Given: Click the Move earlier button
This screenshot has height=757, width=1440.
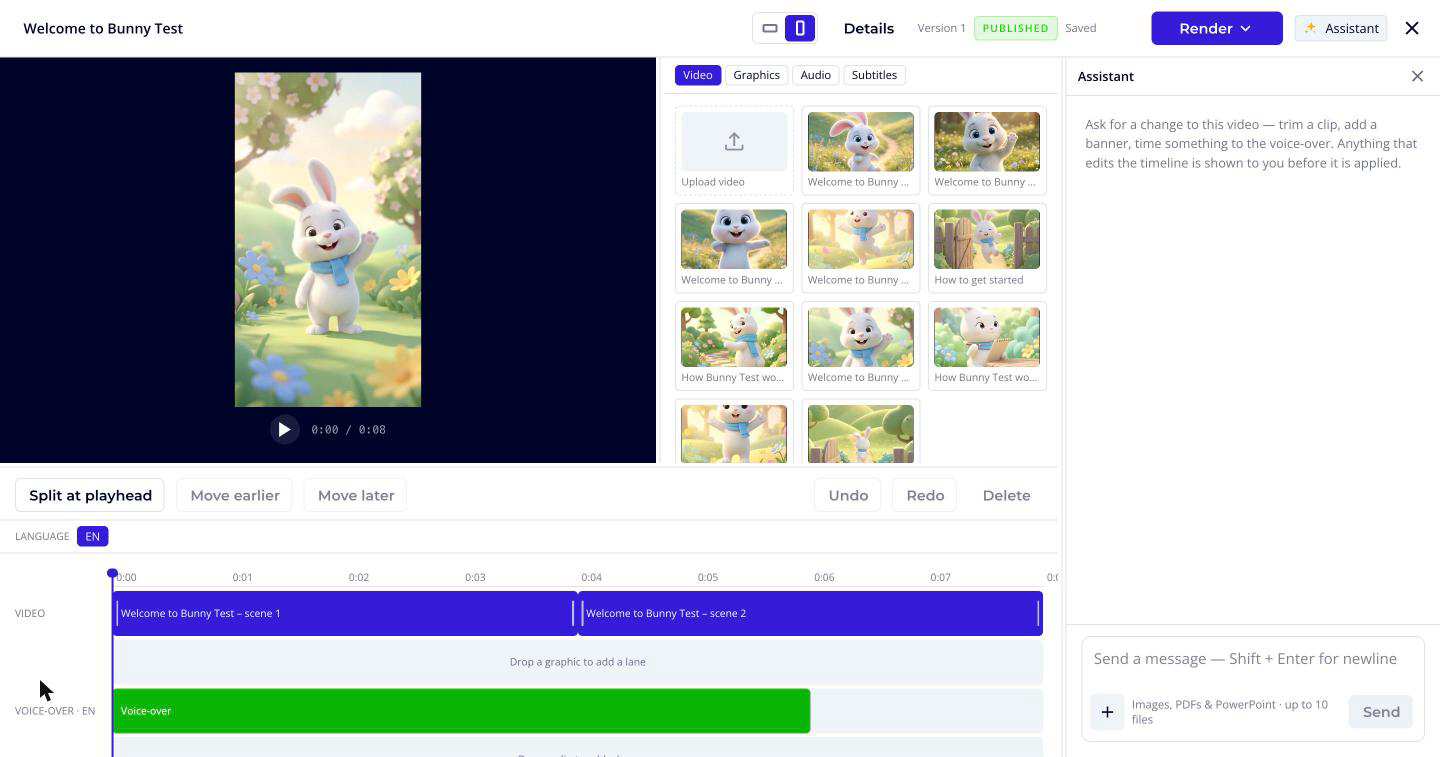Looking at the screenshot, I should [235, 495].
